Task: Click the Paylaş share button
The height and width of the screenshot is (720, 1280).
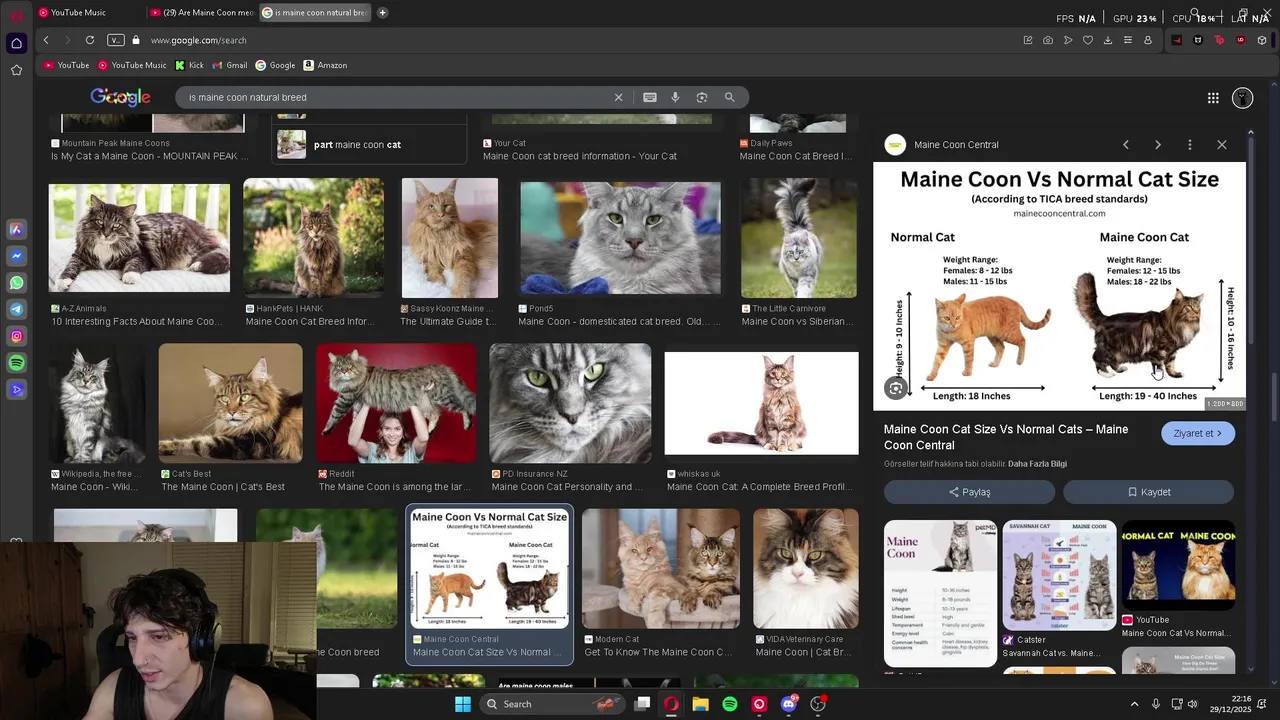Action: [x=969, y=492]
